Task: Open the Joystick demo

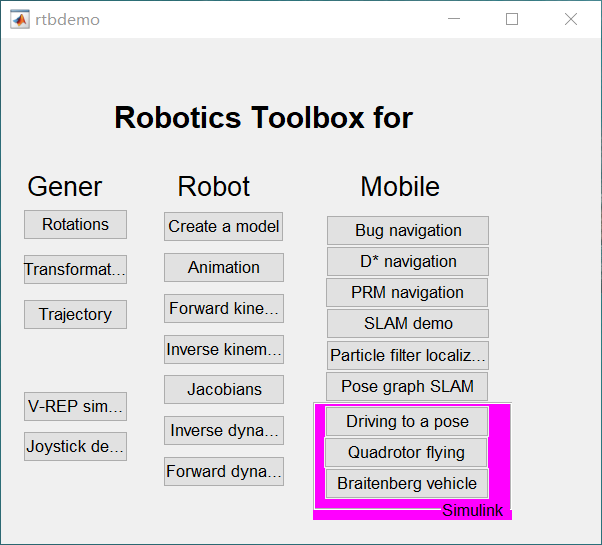Action: click(75, 446)
